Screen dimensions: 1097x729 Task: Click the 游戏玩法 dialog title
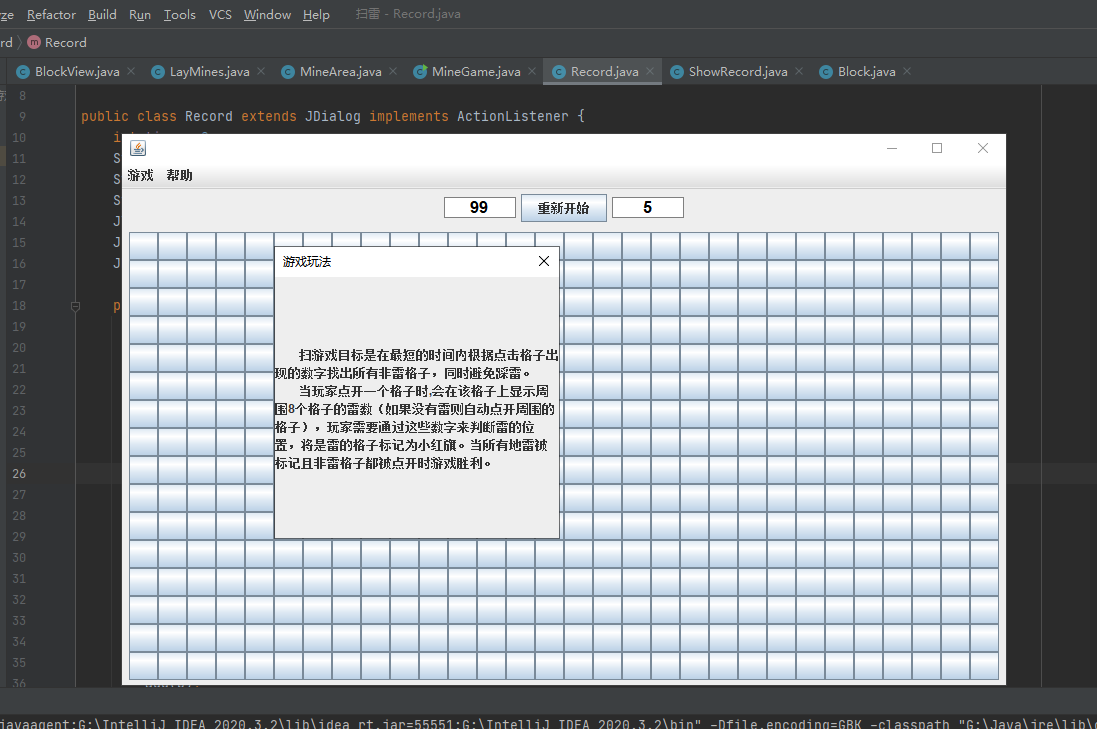point(307,262)
